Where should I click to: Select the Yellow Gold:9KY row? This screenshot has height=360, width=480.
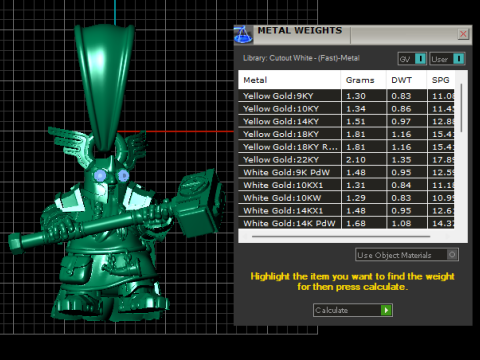point(346,96)
